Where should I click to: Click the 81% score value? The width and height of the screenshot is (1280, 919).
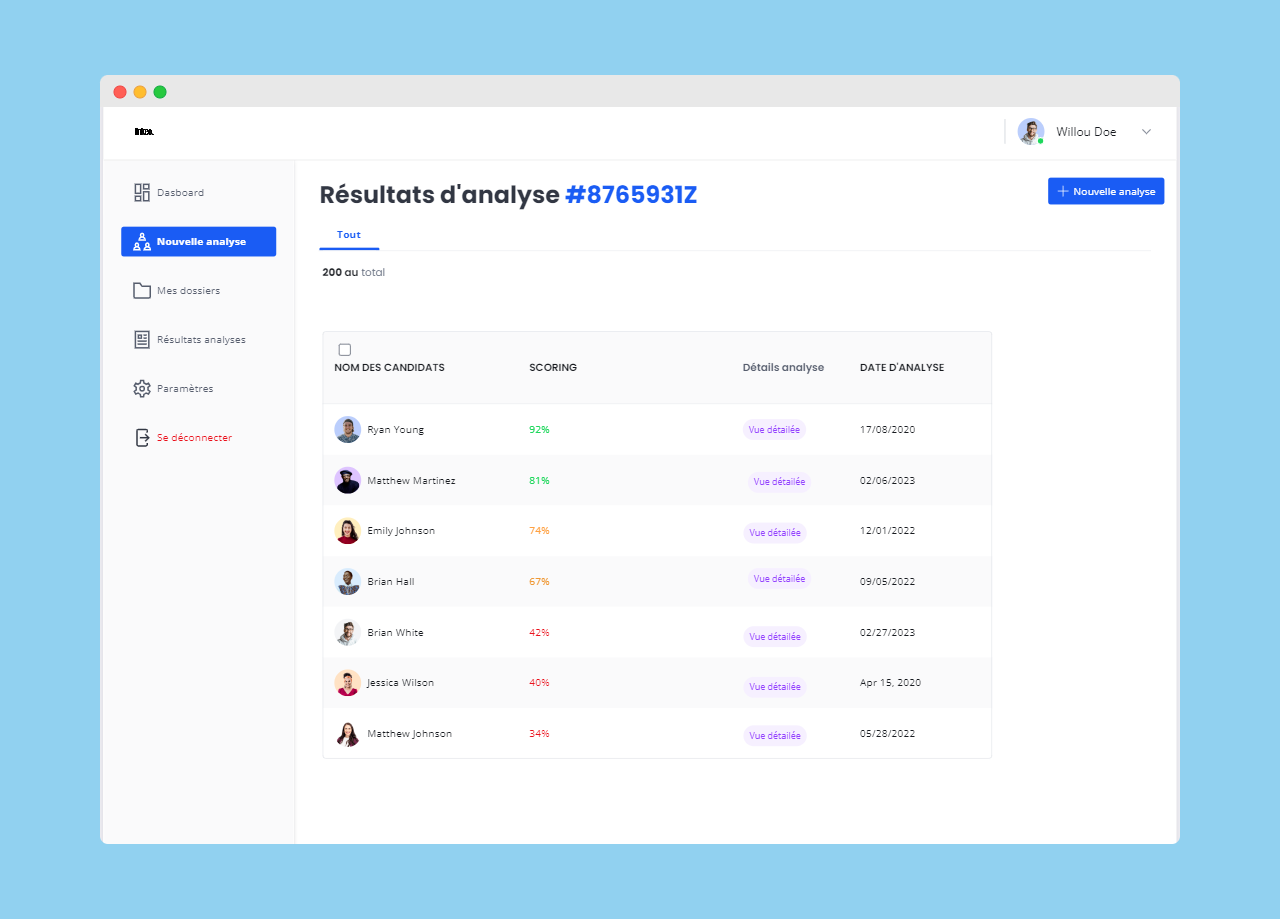[539, 480]
